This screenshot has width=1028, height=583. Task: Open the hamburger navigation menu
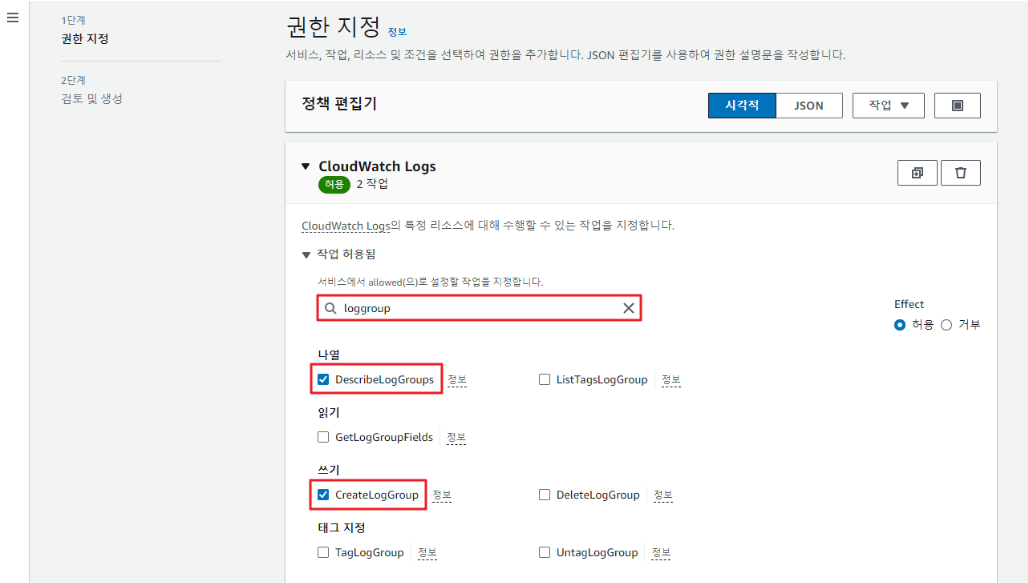12,18
